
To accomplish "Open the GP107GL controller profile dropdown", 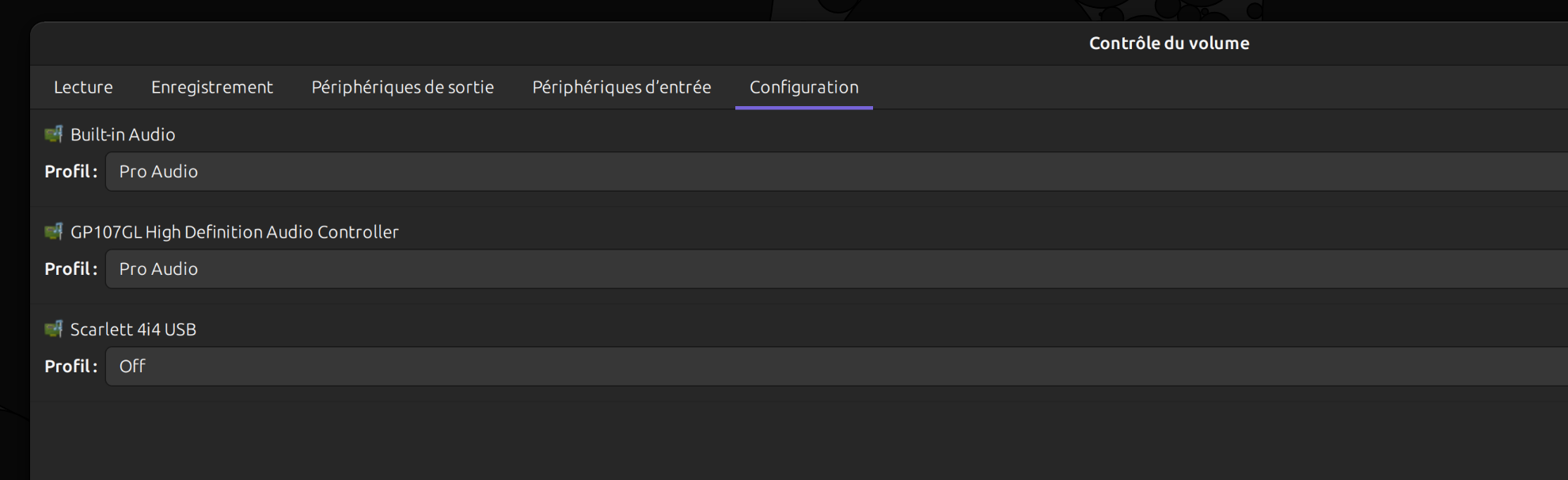I will (837, 269).
